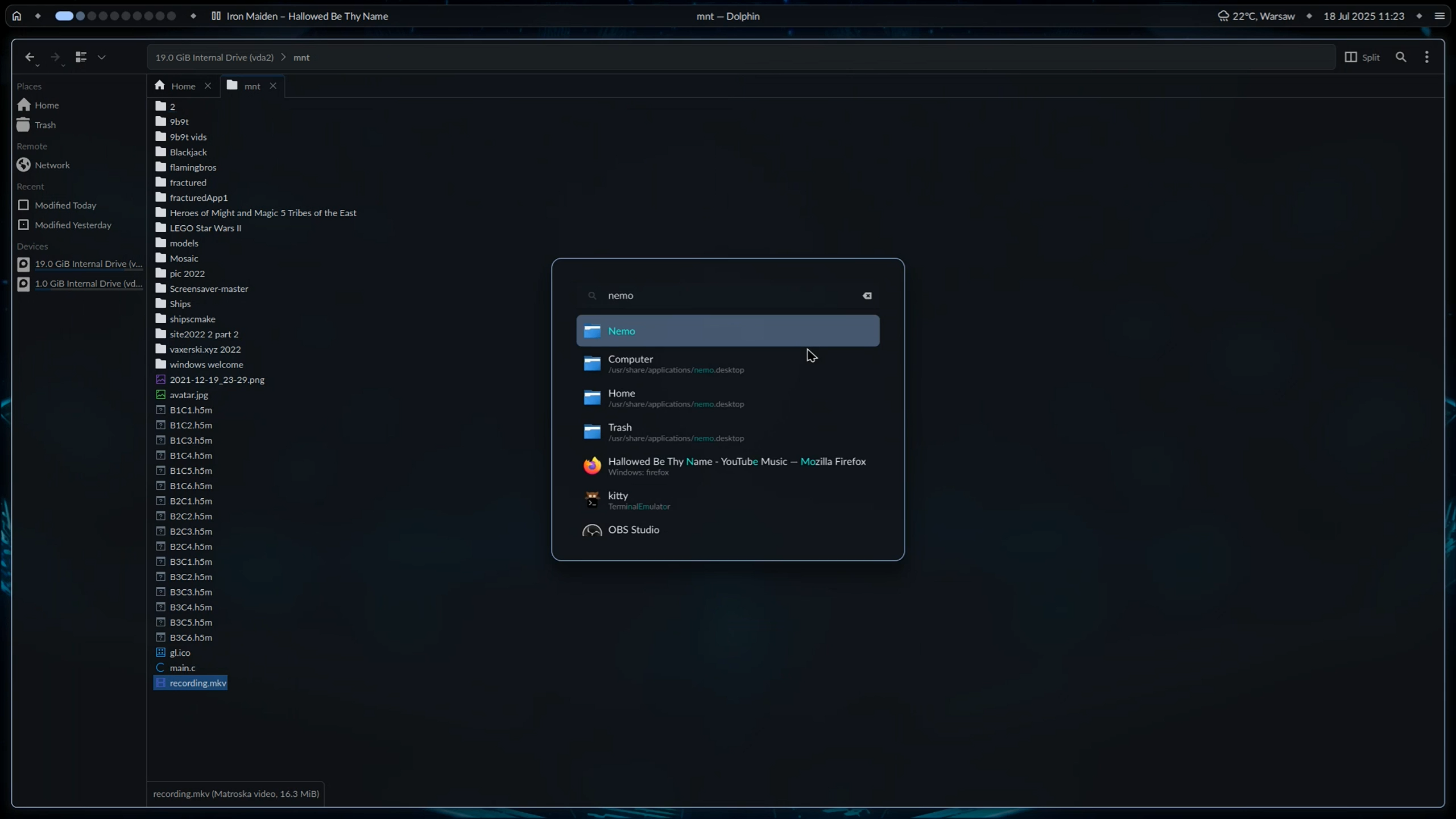
Task: Clear the launcher search text
Action: point(867,296)
